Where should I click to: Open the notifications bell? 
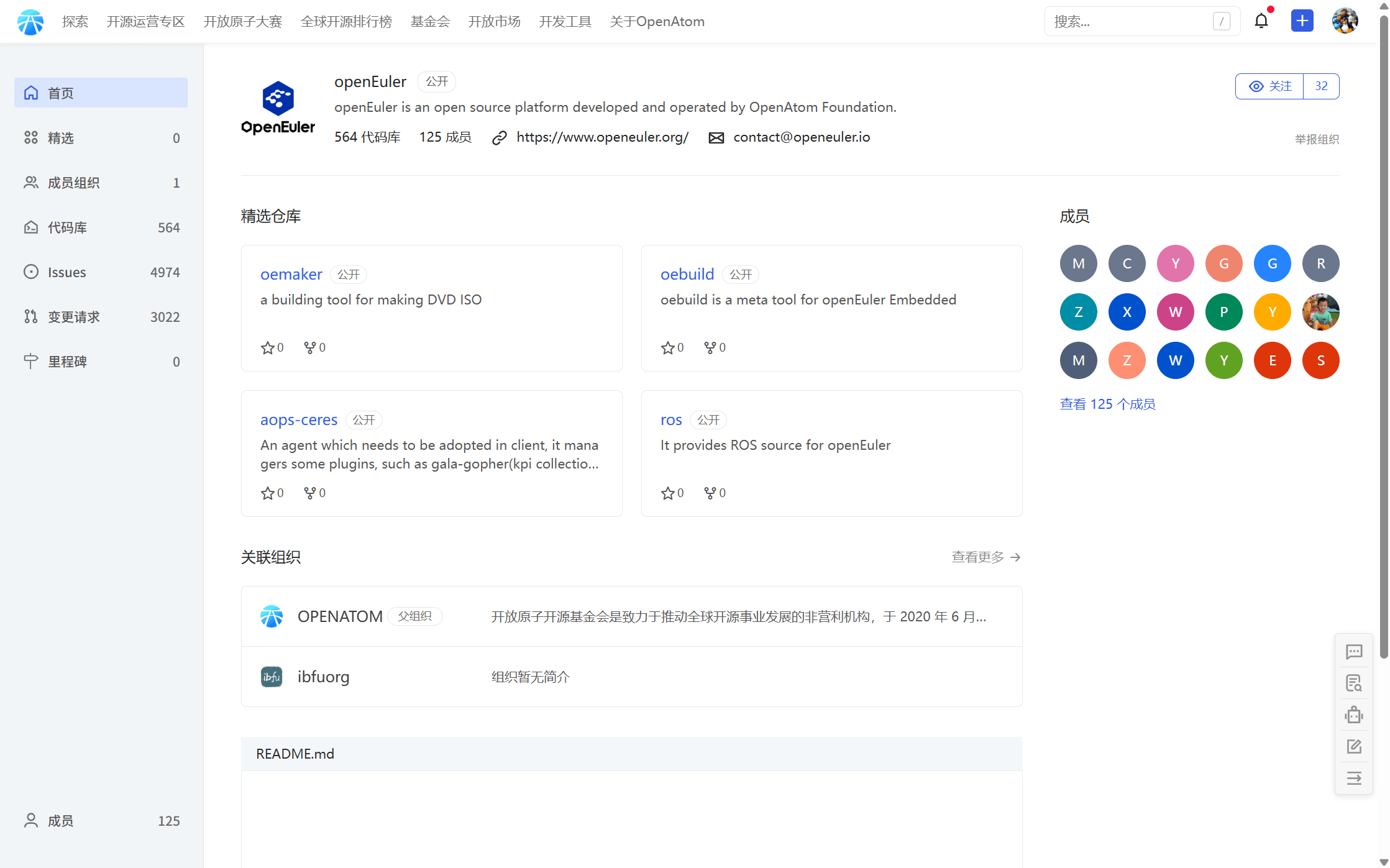coord(1261,21)
